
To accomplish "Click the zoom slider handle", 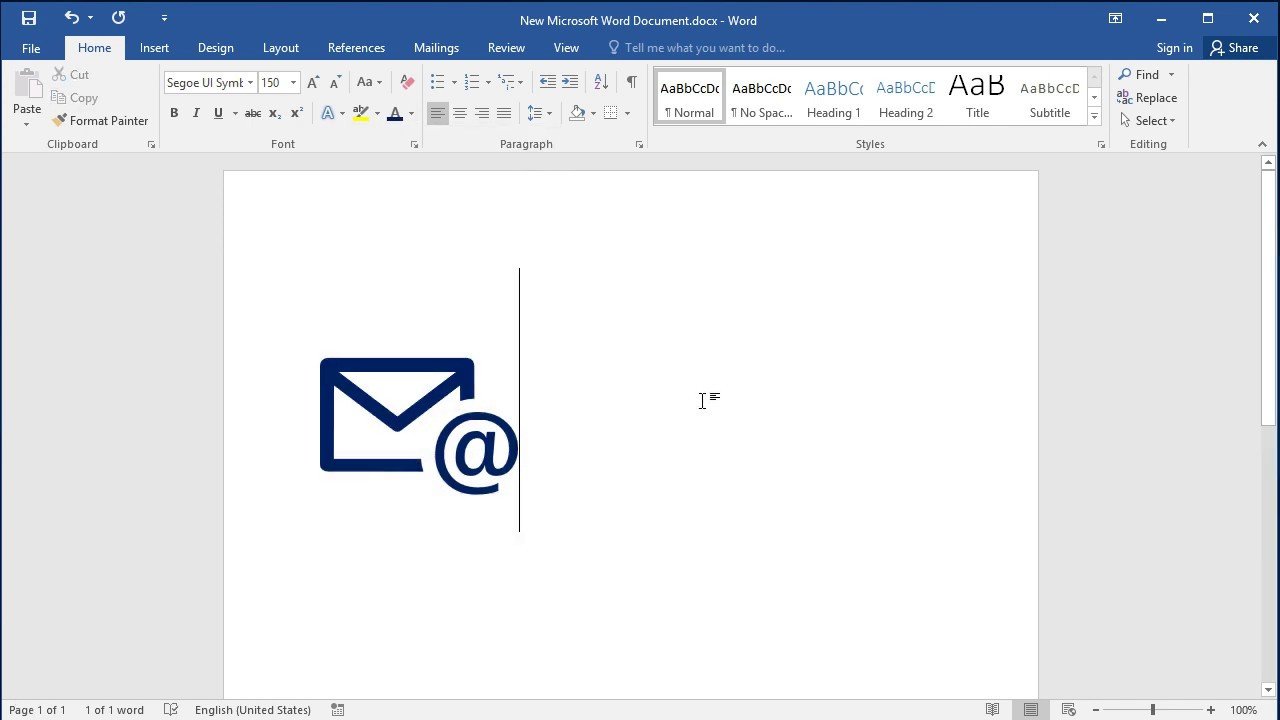I will pyautogui.click(x=1152, y=710).
